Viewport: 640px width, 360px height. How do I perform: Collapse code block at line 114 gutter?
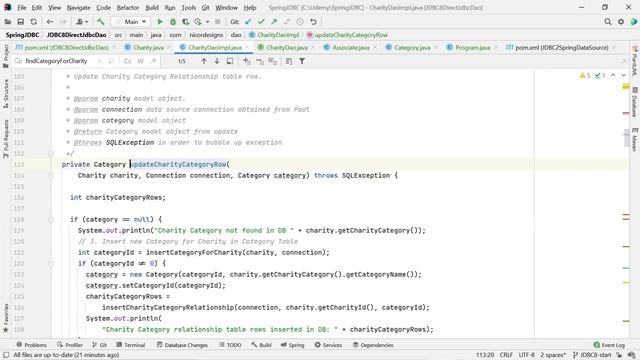click(x=51, y=176)
